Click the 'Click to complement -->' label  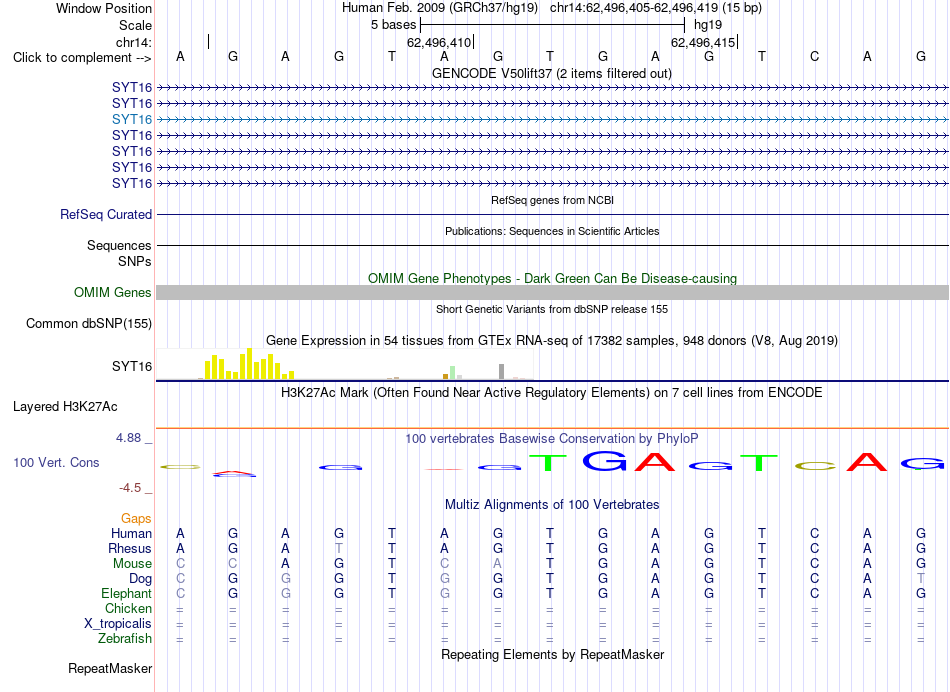pos(82,58)
